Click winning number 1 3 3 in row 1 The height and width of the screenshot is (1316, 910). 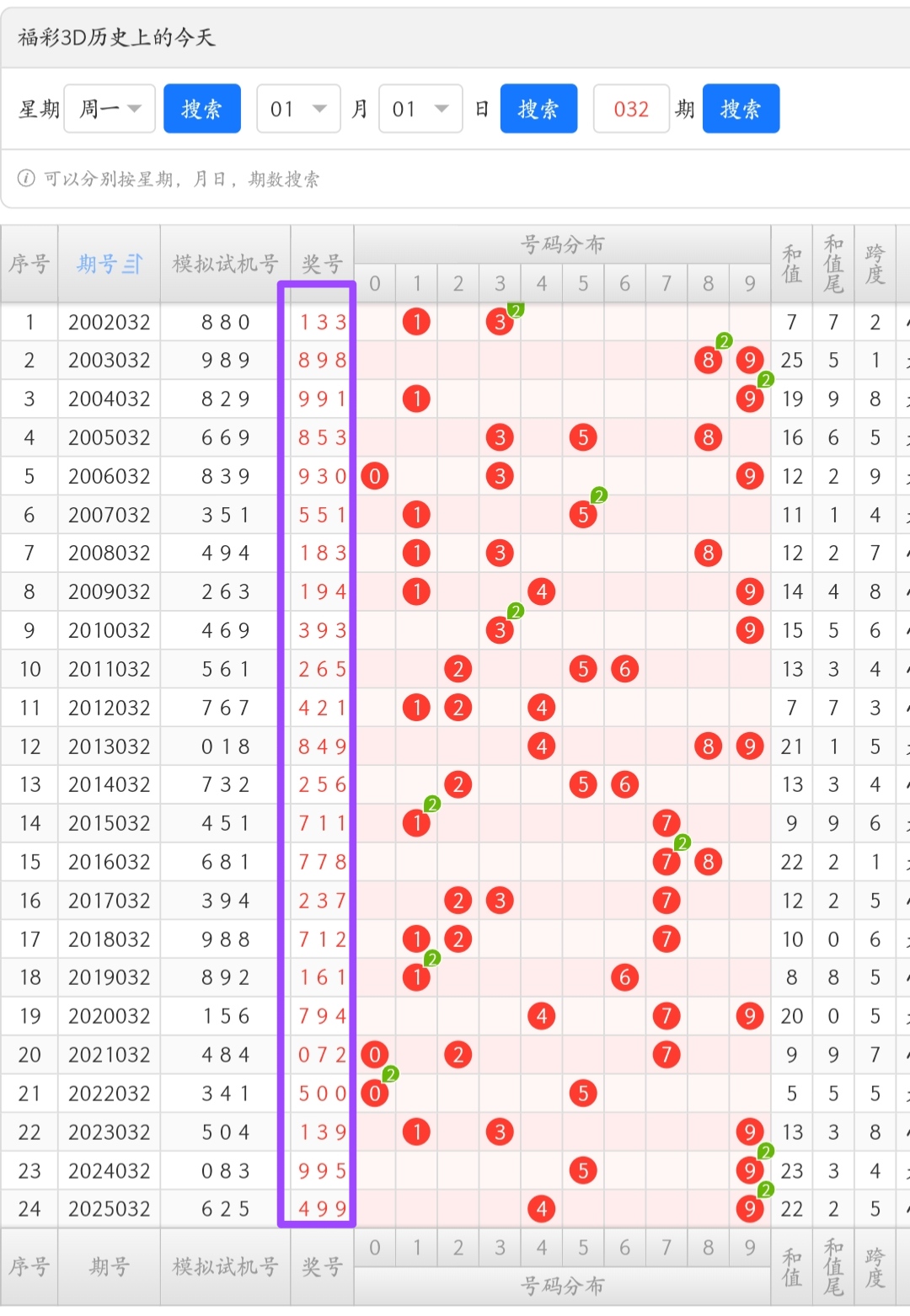coord(323,322)
